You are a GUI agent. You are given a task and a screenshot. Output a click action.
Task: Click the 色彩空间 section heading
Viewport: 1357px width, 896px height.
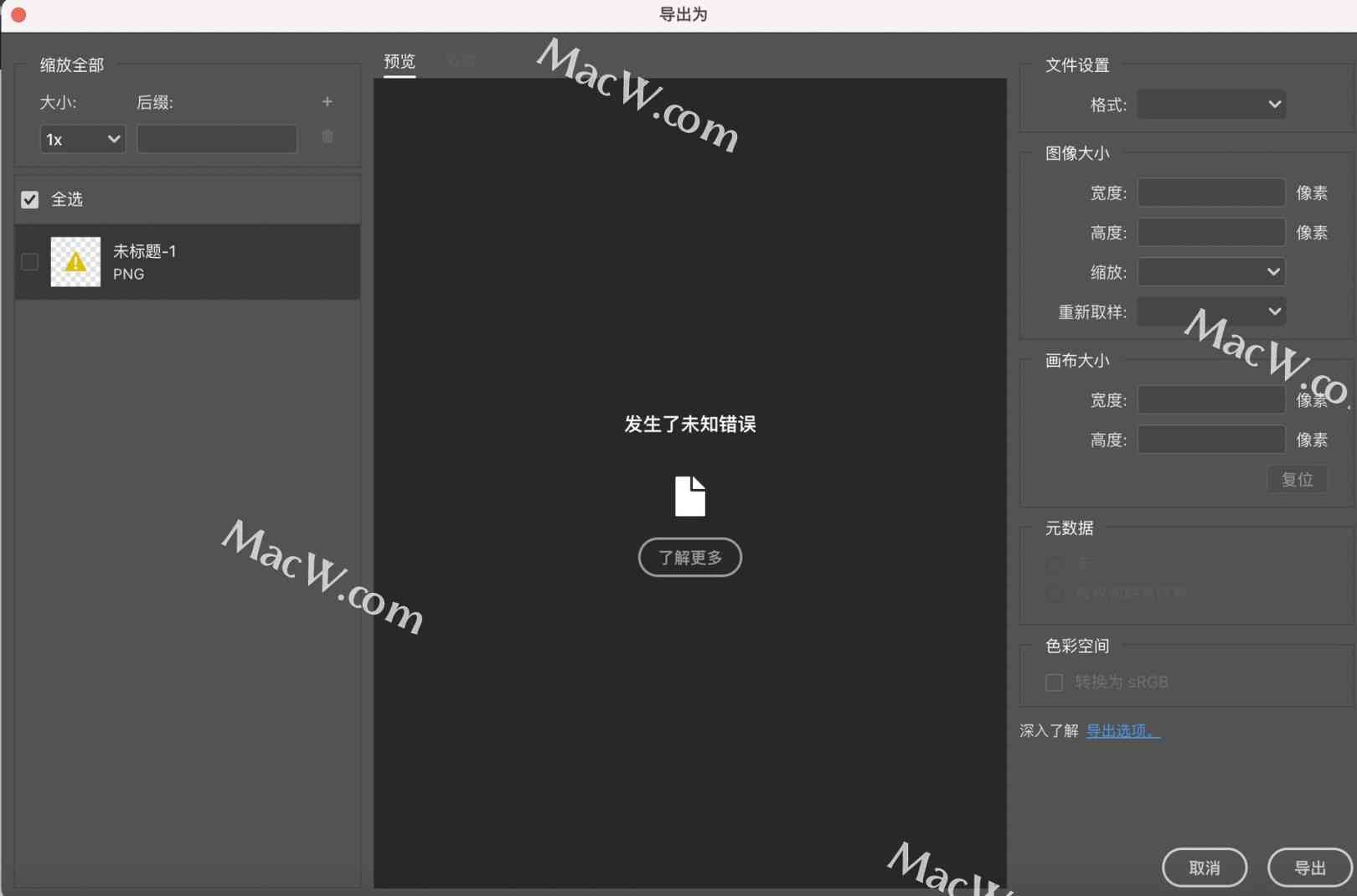pyautogui.click(x=1077, y=646)
